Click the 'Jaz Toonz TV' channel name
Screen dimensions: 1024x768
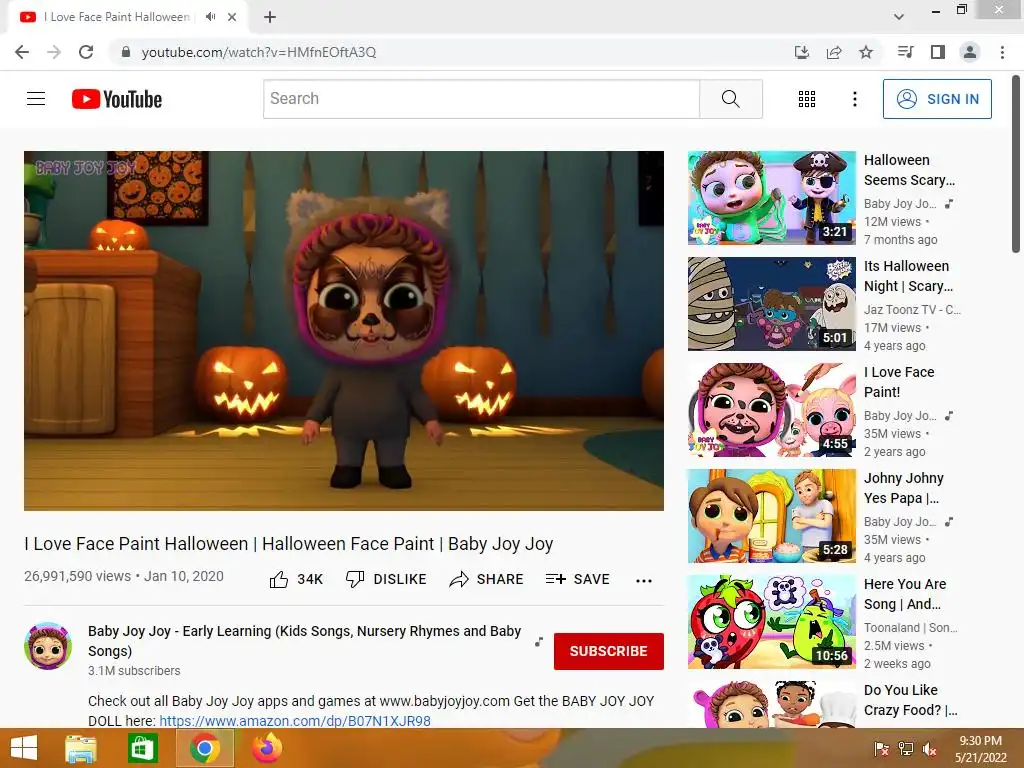pyautogui.click(x=912, y=310)
